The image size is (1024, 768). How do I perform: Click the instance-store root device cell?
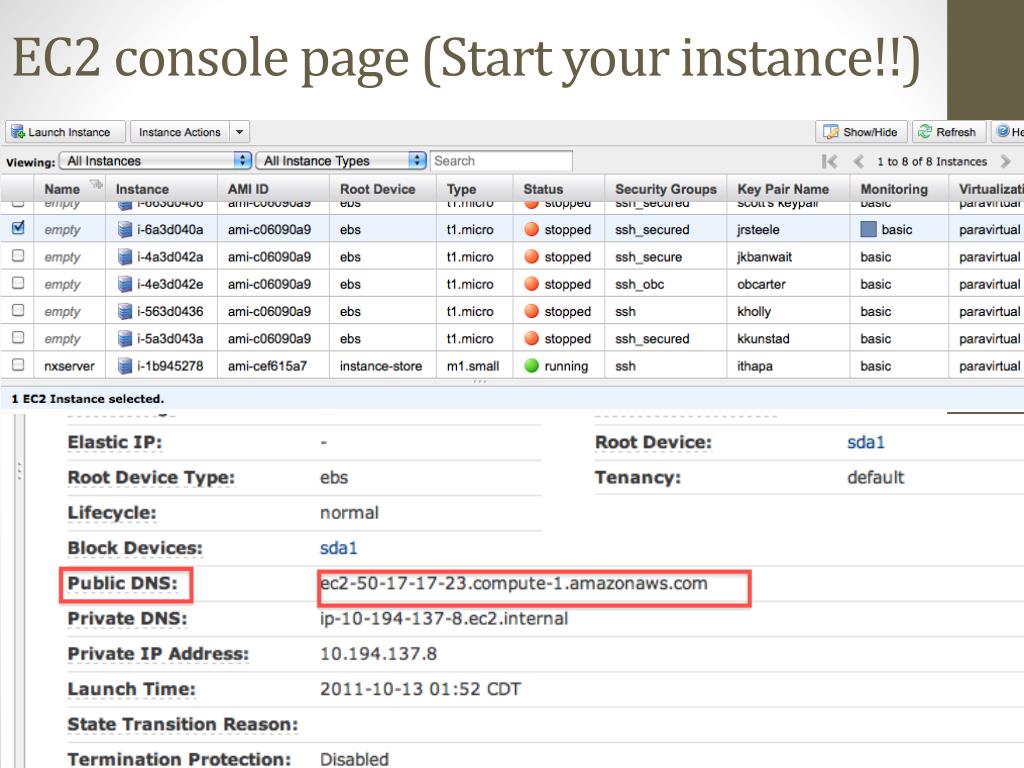tap(381, 366)
